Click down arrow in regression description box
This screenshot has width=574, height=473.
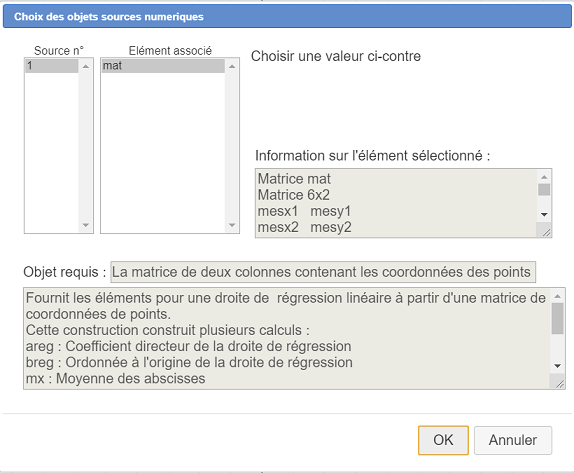tap(558, 366)
